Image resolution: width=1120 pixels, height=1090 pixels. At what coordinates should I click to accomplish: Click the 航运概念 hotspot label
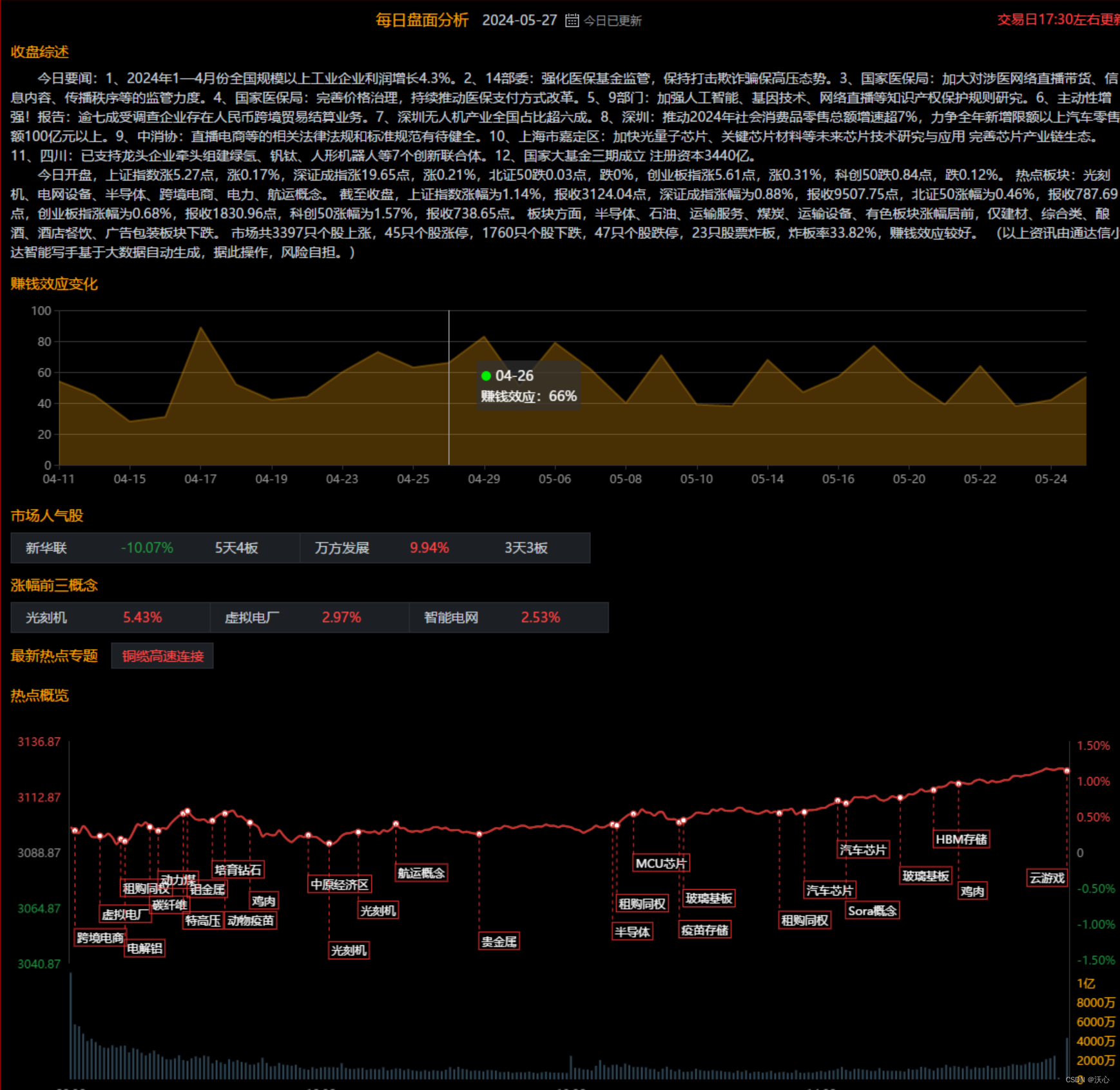(421, 873)
